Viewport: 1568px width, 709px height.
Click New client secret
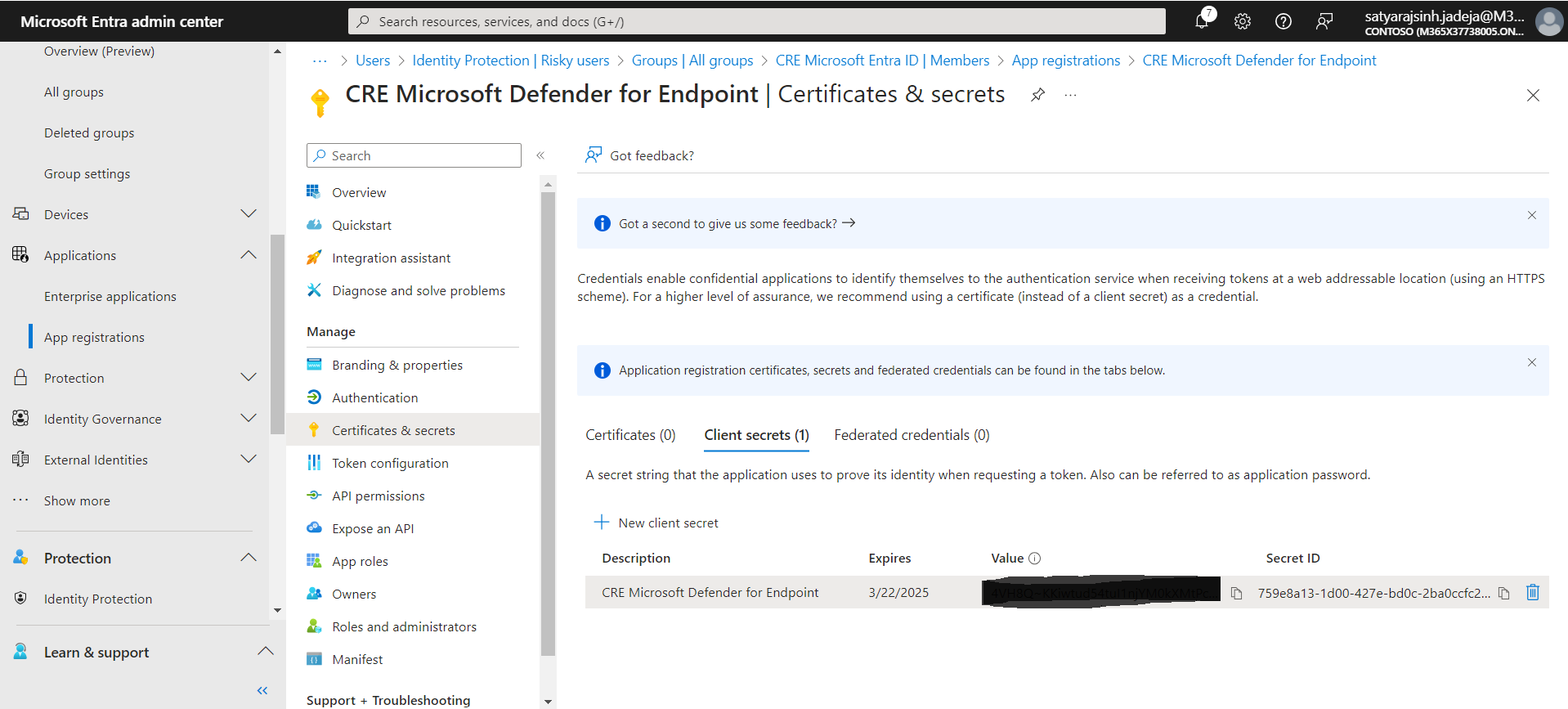point(656,523)
